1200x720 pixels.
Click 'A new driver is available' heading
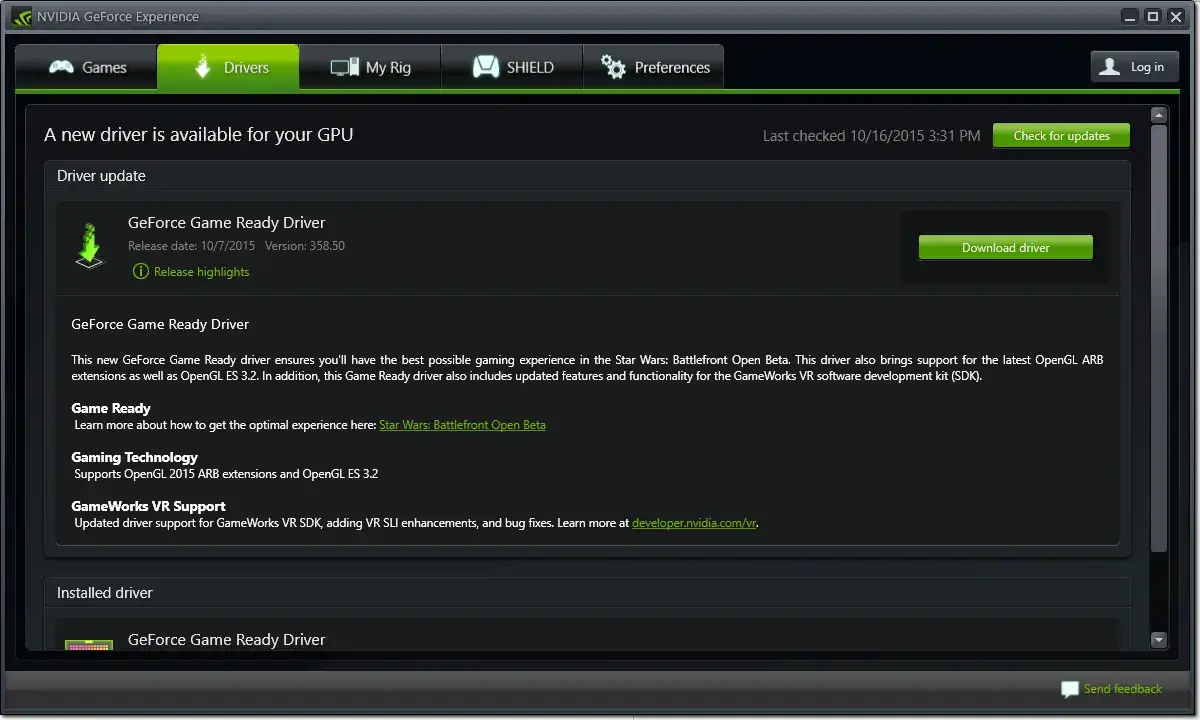pos(199,135)
